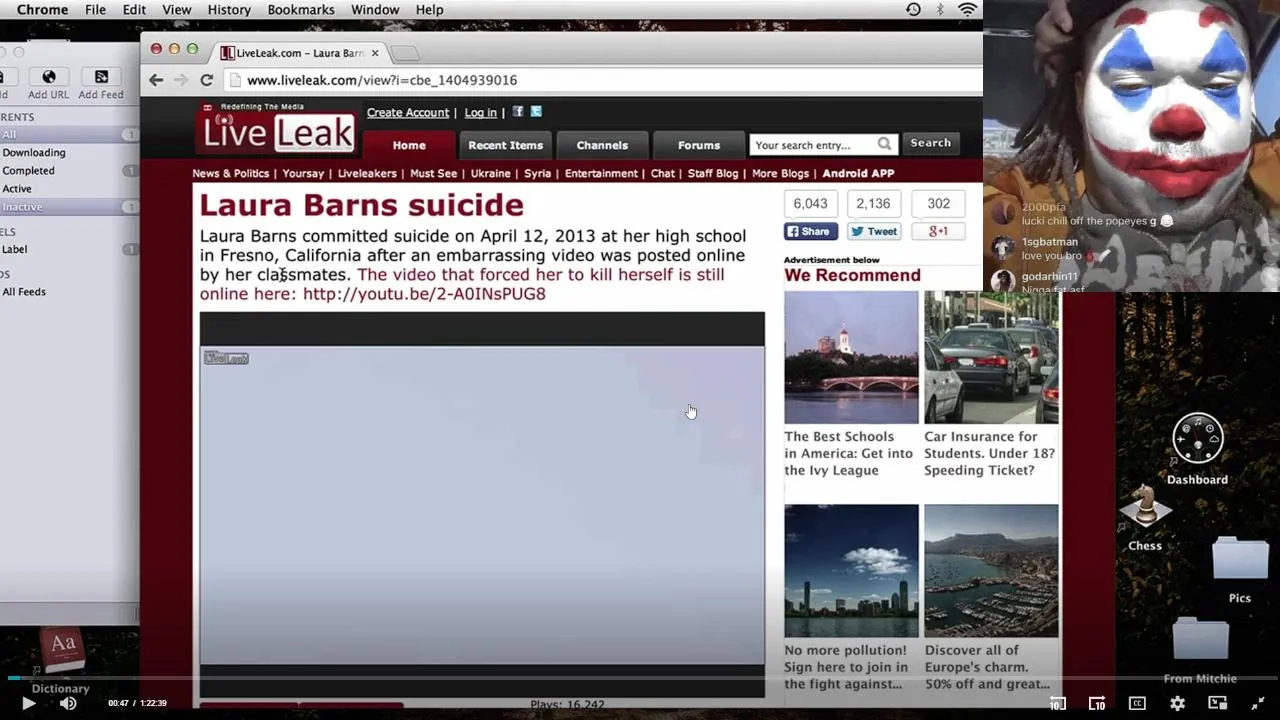Open LiveLeak's Twitter icon in header

click(x=536, y=112)
